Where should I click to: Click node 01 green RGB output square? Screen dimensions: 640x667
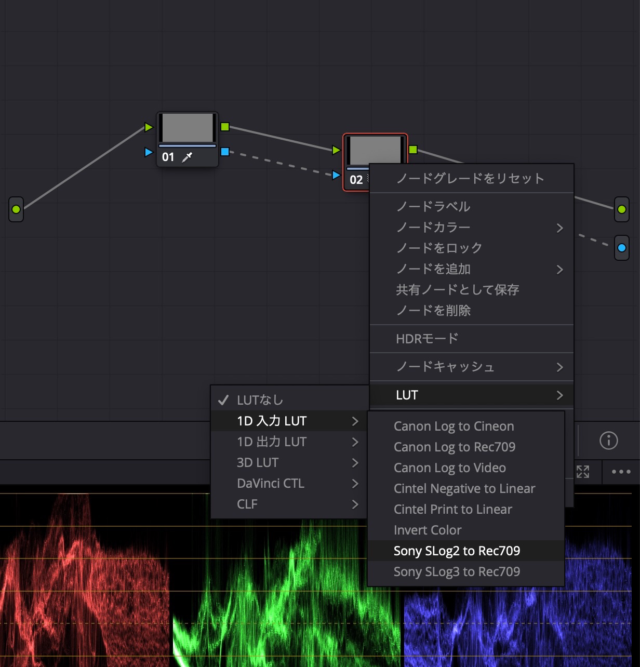(225, 127)
